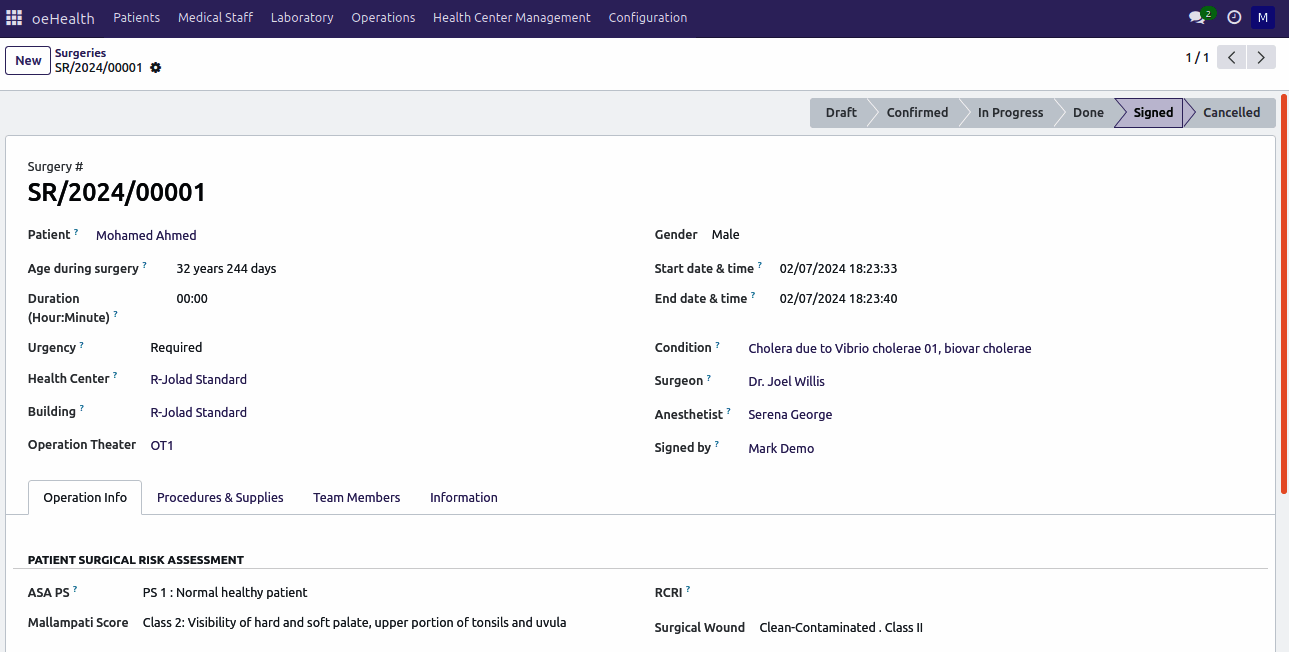The image size is (1289, 652).
Task: Switch to Operation Info tab
Action: point(85,498)
